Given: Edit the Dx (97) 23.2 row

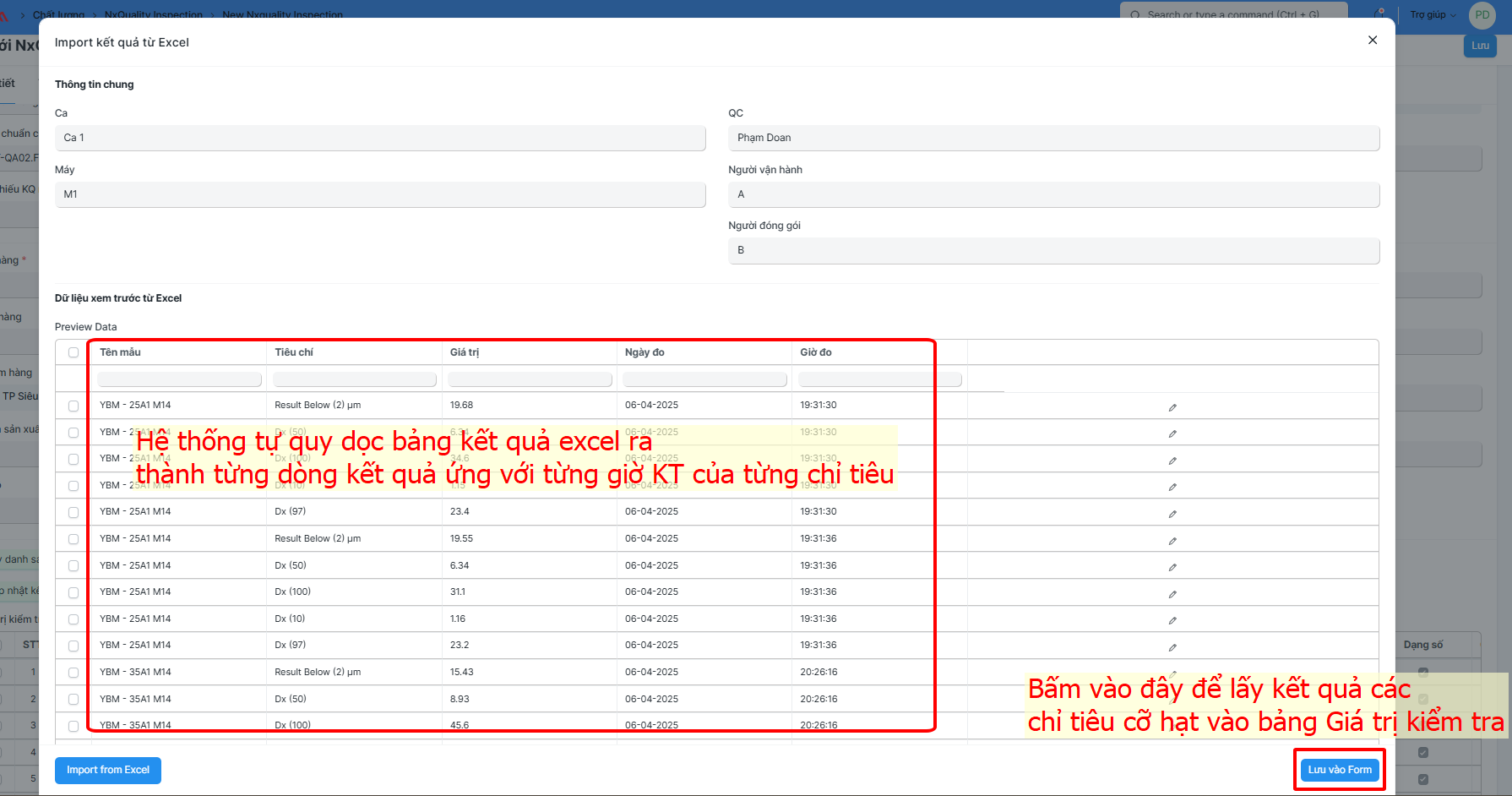Looking at the screenshot, I should coord(1172,647).
